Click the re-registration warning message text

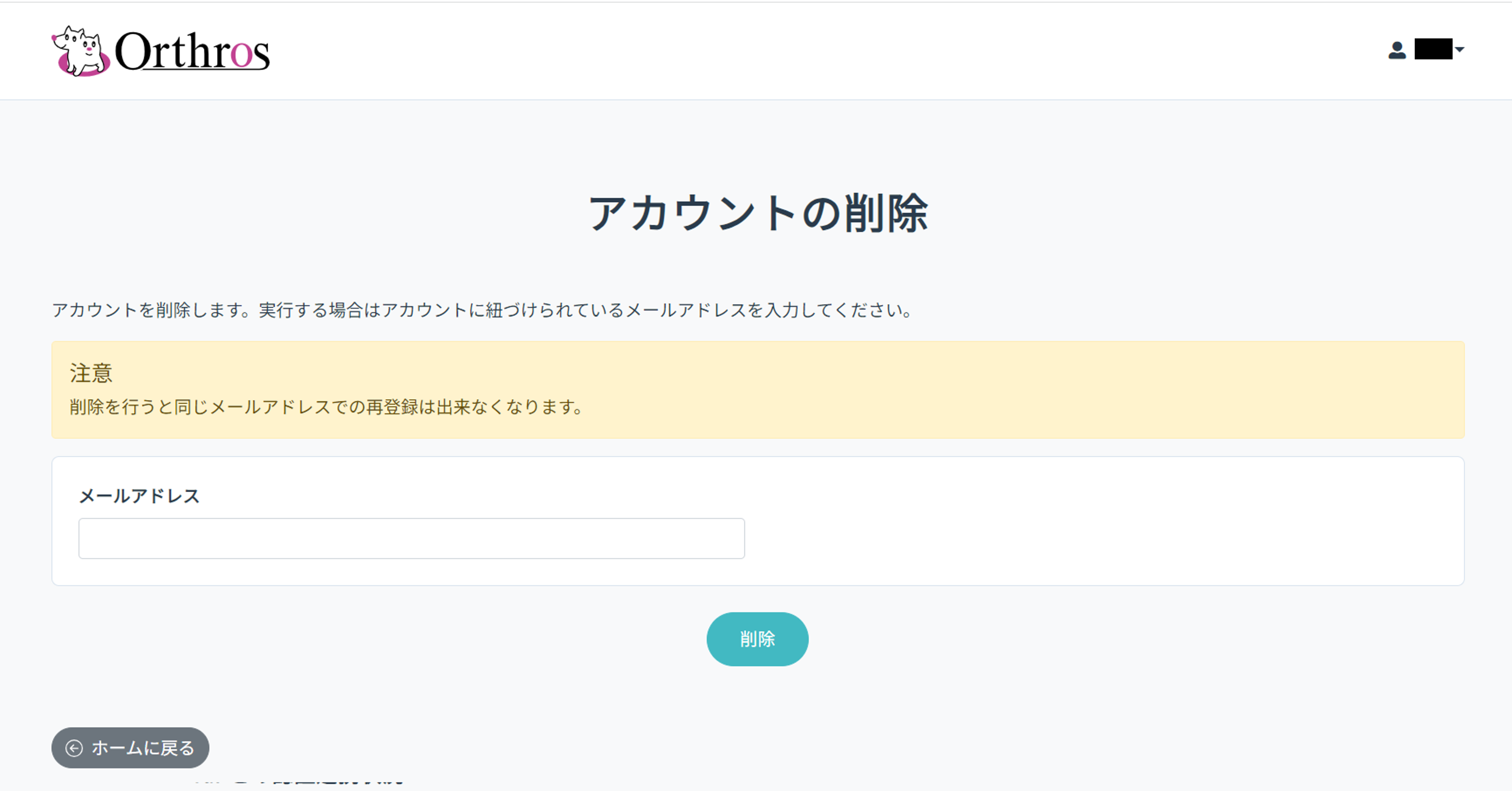(326, 407)
